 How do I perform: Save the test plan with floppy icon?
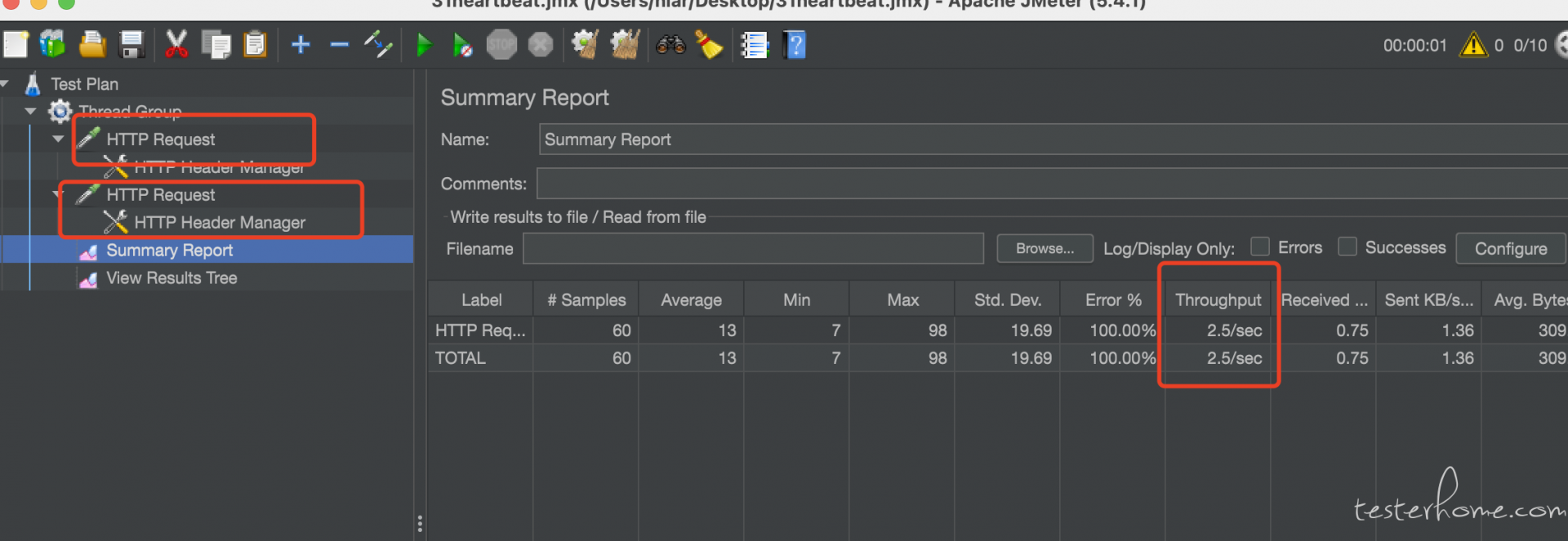[131, 45]
